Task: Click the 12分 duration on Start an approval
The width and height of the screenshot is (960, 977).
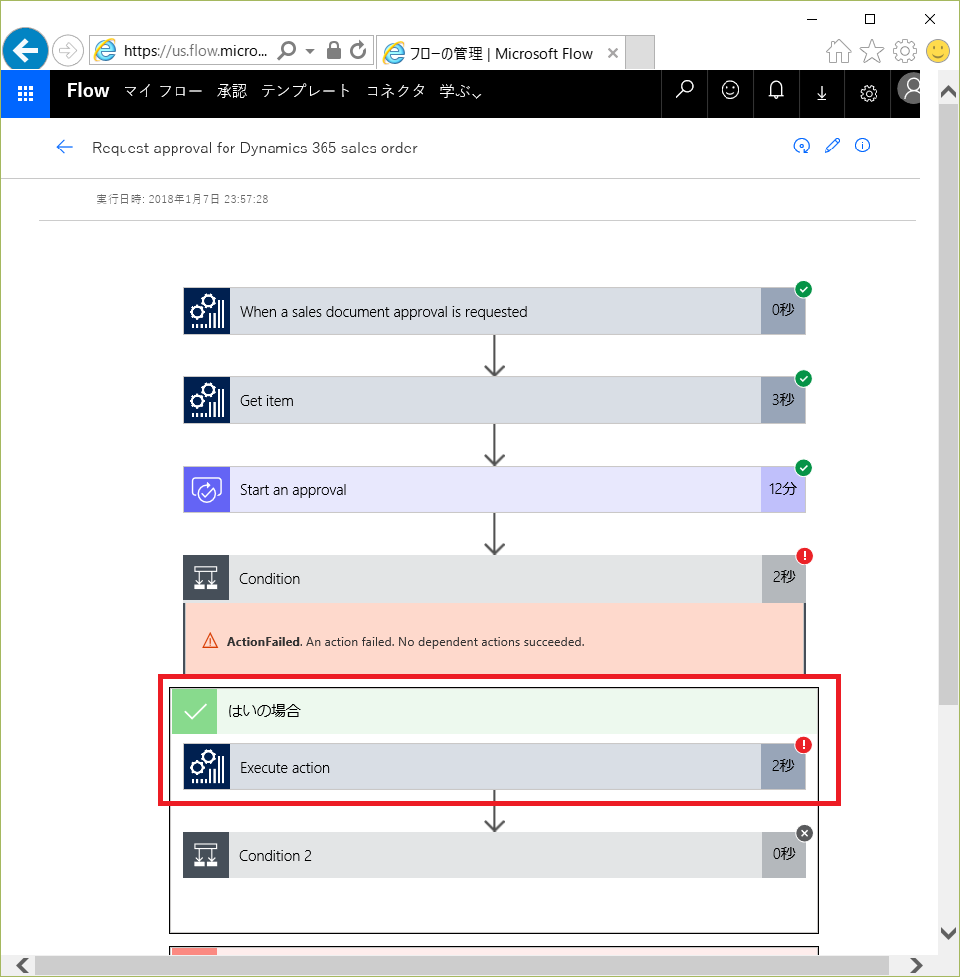Action: pos(783,489)
